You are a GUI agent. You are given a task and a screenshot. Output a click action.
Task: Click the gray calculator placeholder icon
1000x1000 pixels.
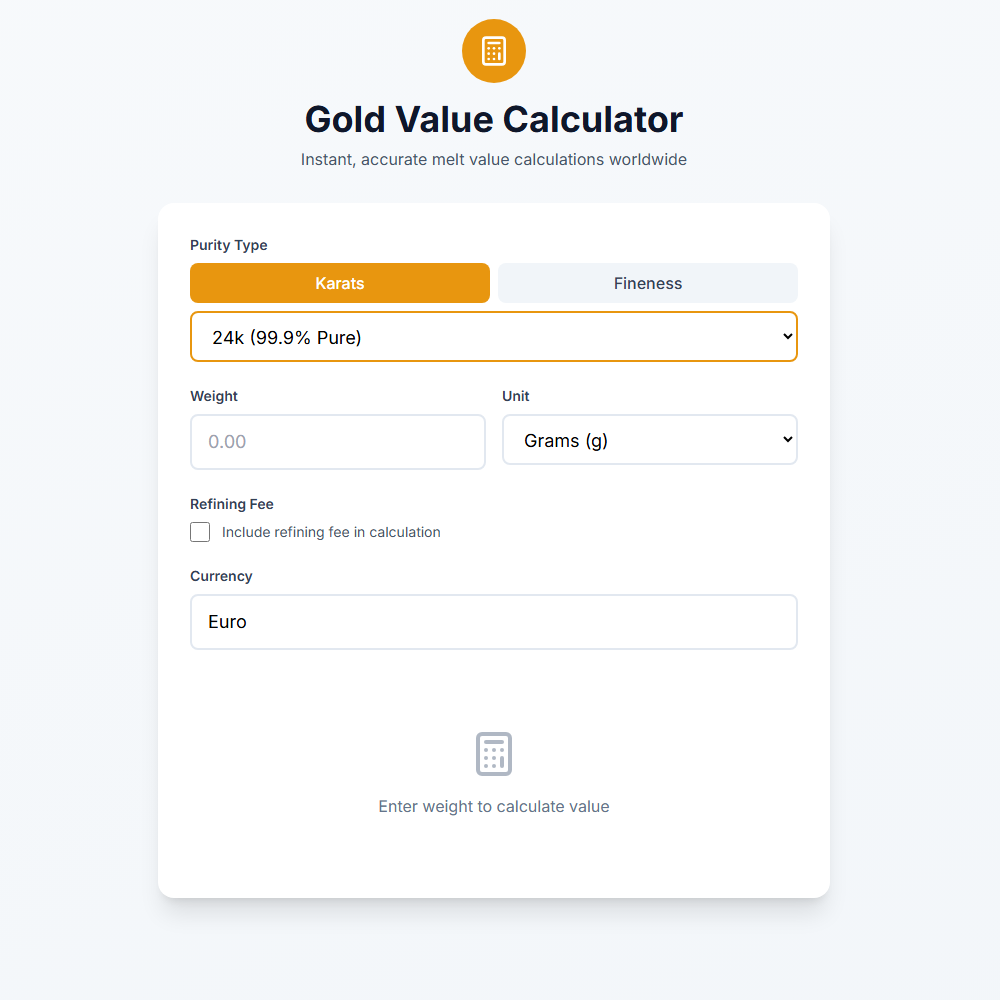[x=493, y=754]
